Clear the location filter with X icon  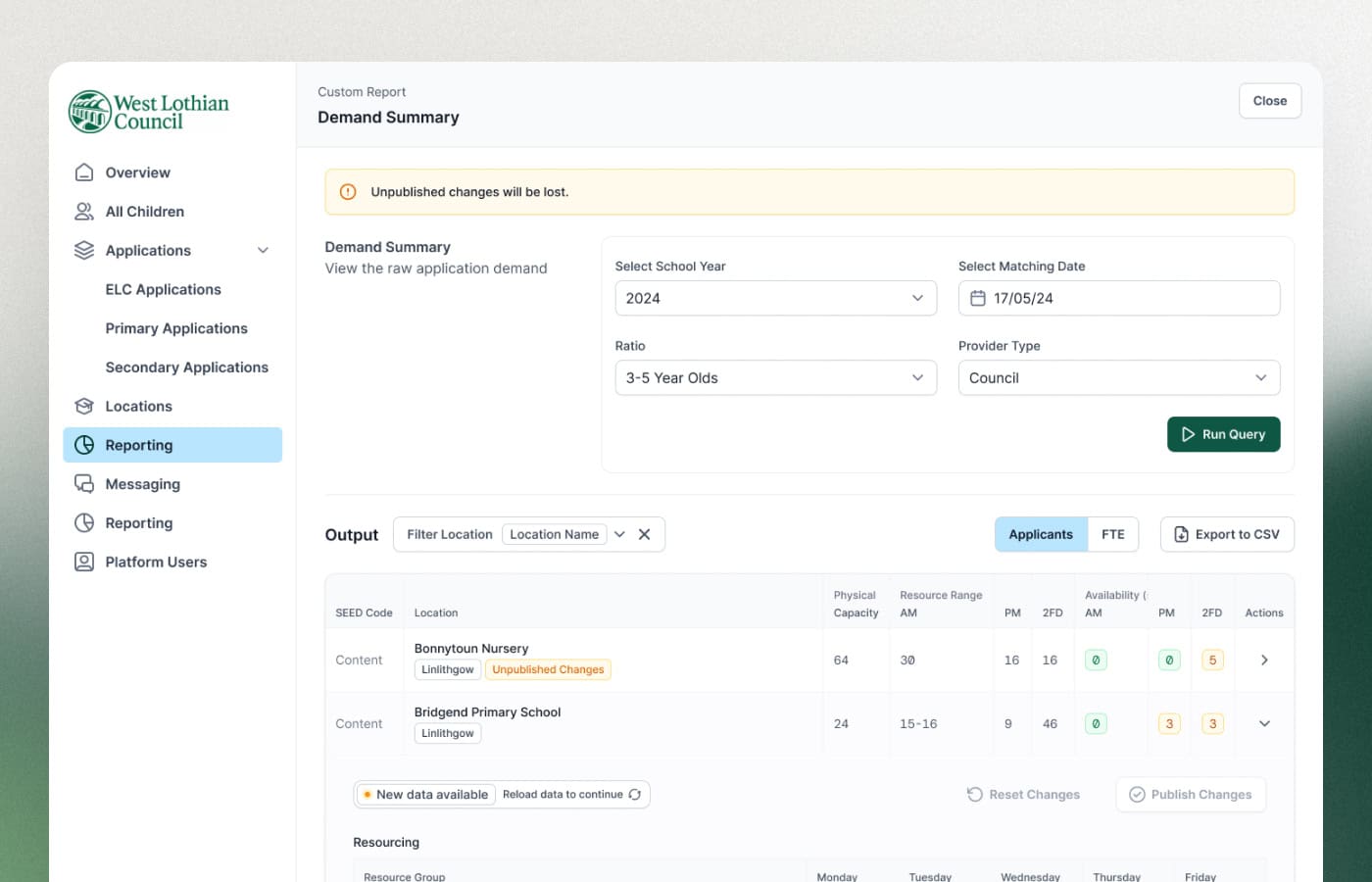[x=644, y=534]
